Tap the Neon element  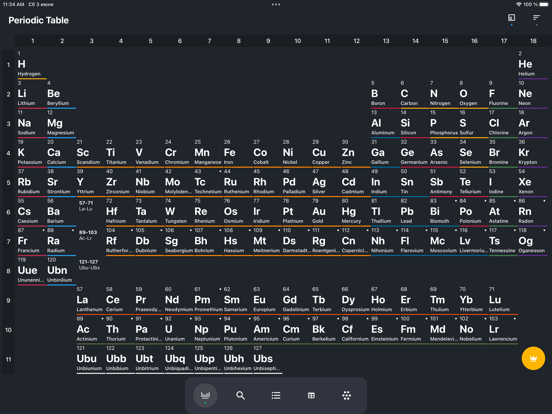pos(533,94)
